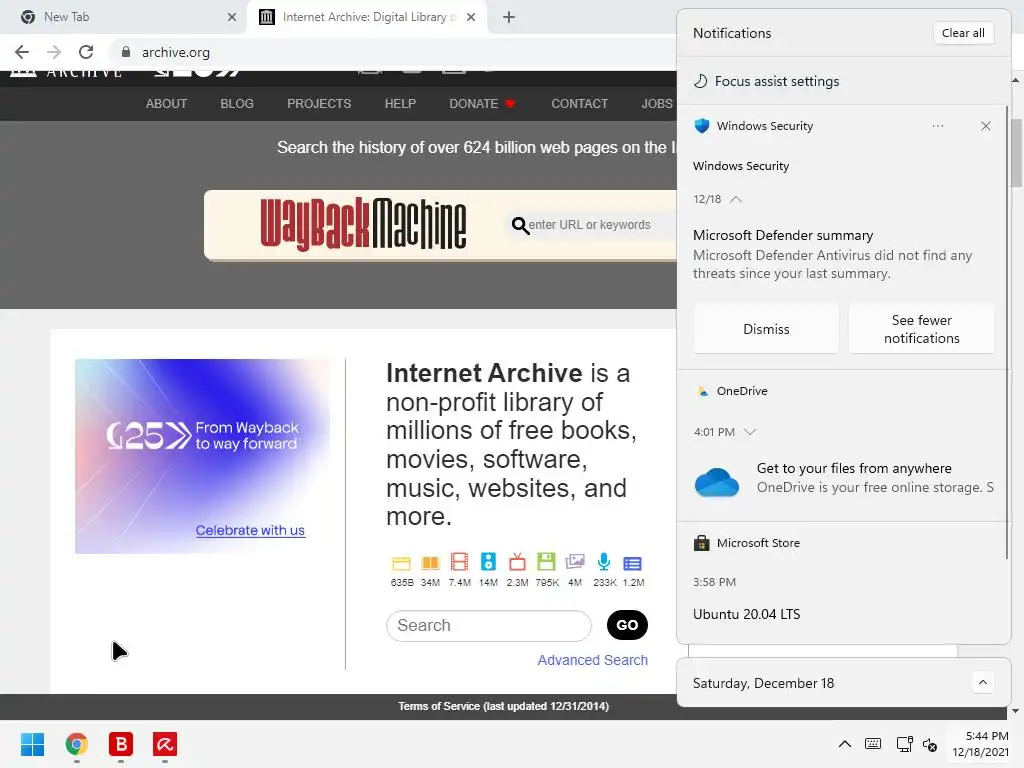
Task: Click the GO search button
Action: [x=627, y=625]
